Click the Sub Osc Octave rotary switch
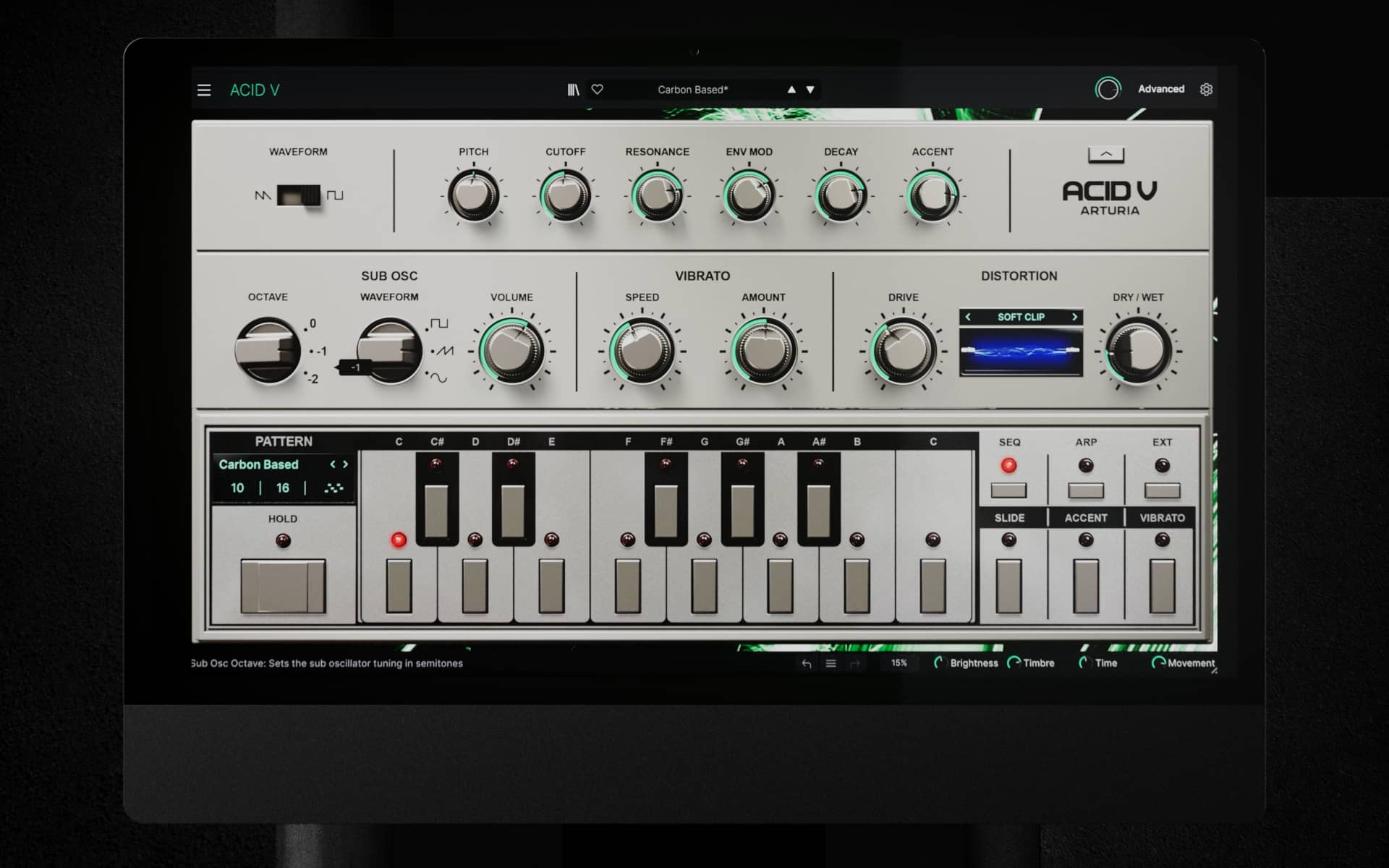Viewport: 1389px width, 868px height. click(268, 351)
